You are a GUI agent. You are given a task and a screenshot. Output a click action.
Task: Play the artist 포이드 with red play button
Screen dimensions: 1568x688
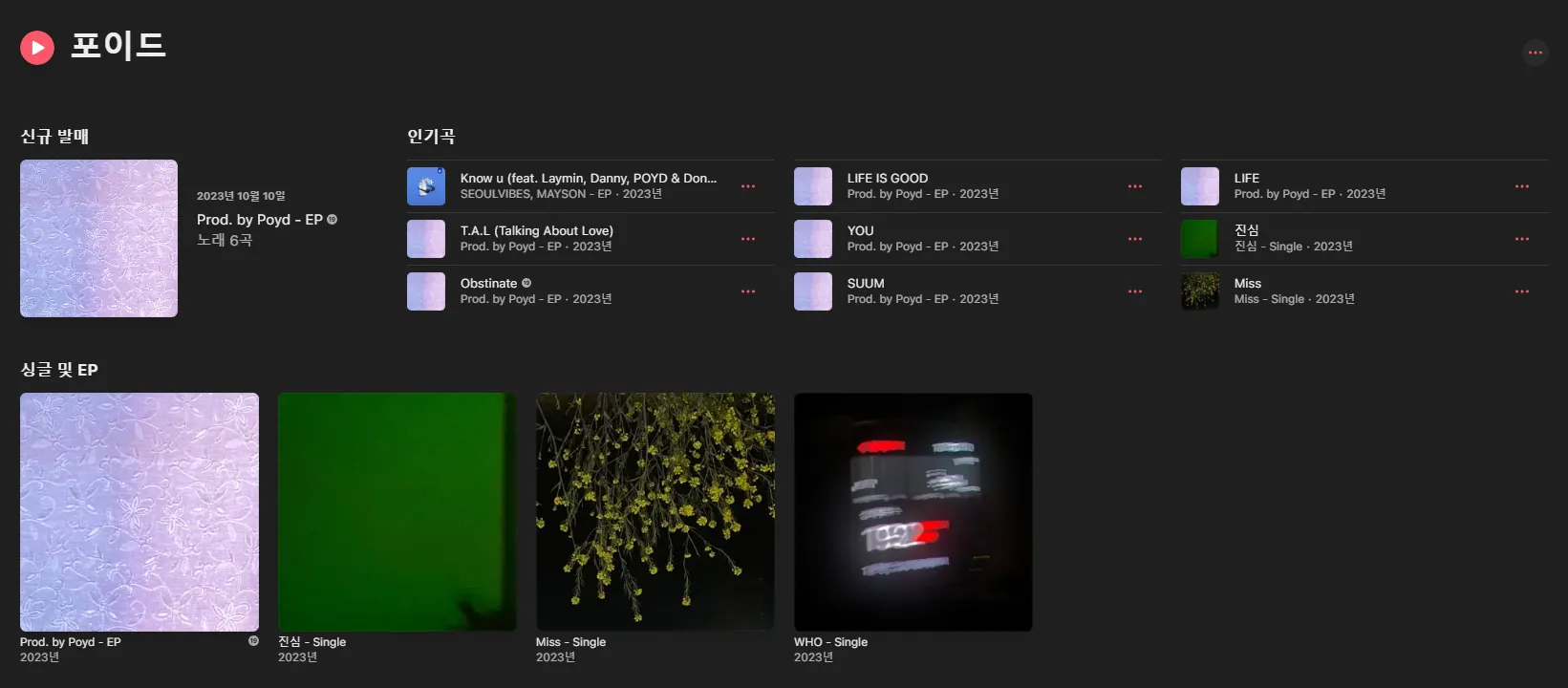click(37, 47)
